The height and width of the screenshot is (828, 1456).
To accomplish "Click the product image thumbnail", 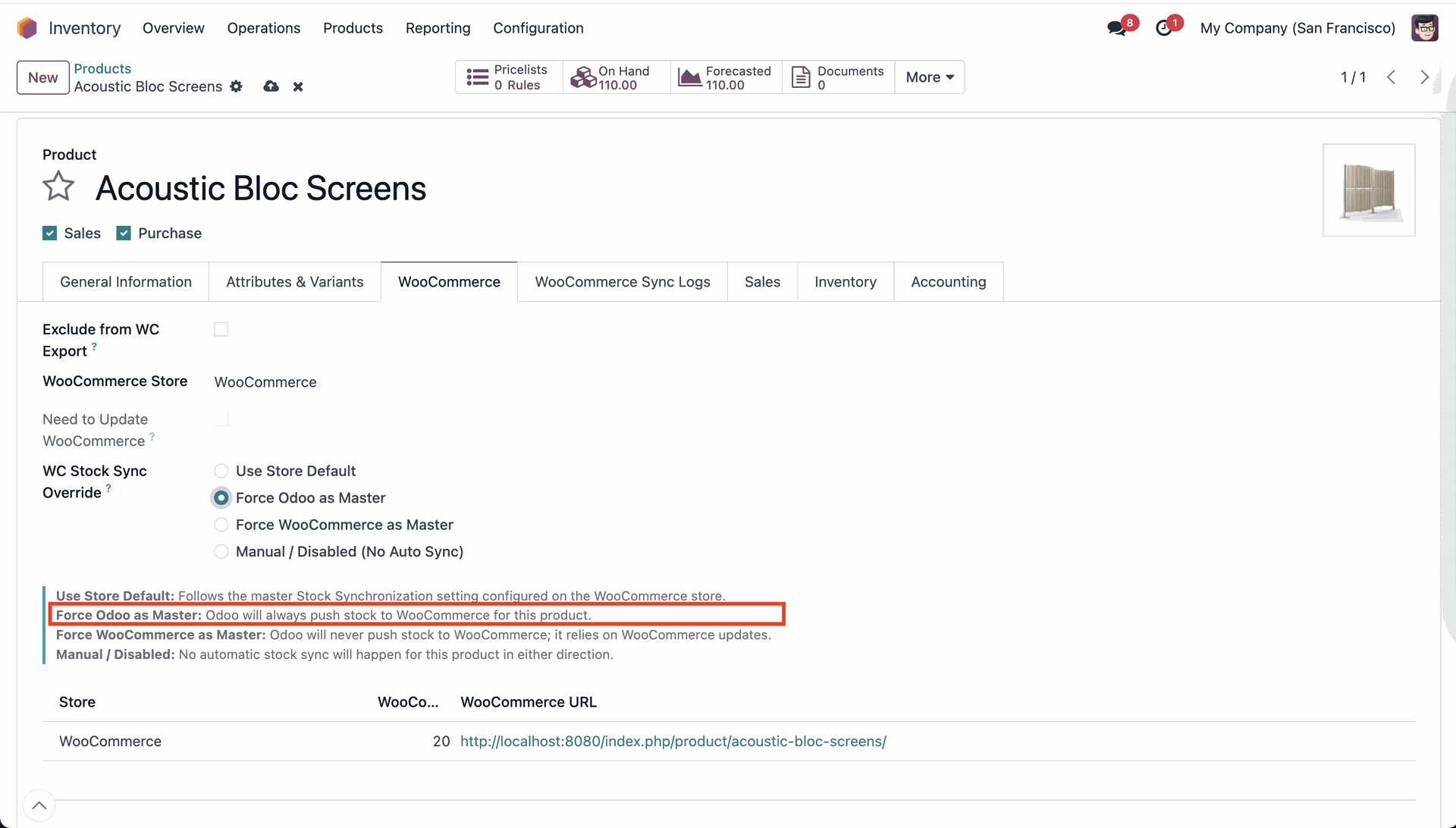I will click(x=1369, y=190).
